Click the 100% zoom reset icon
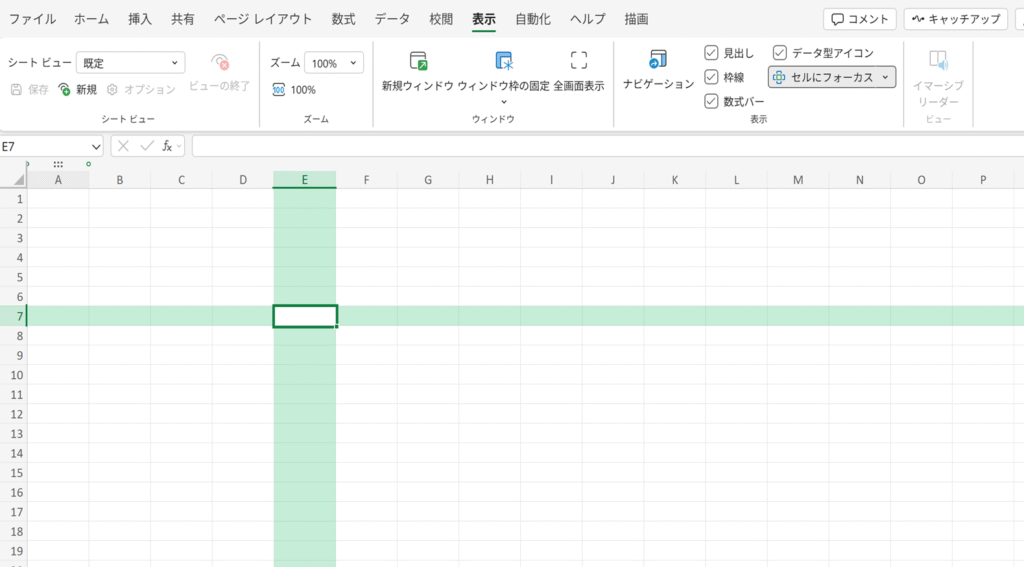The width and height of the screenshot is (1024, 567). tap(280, 90)
